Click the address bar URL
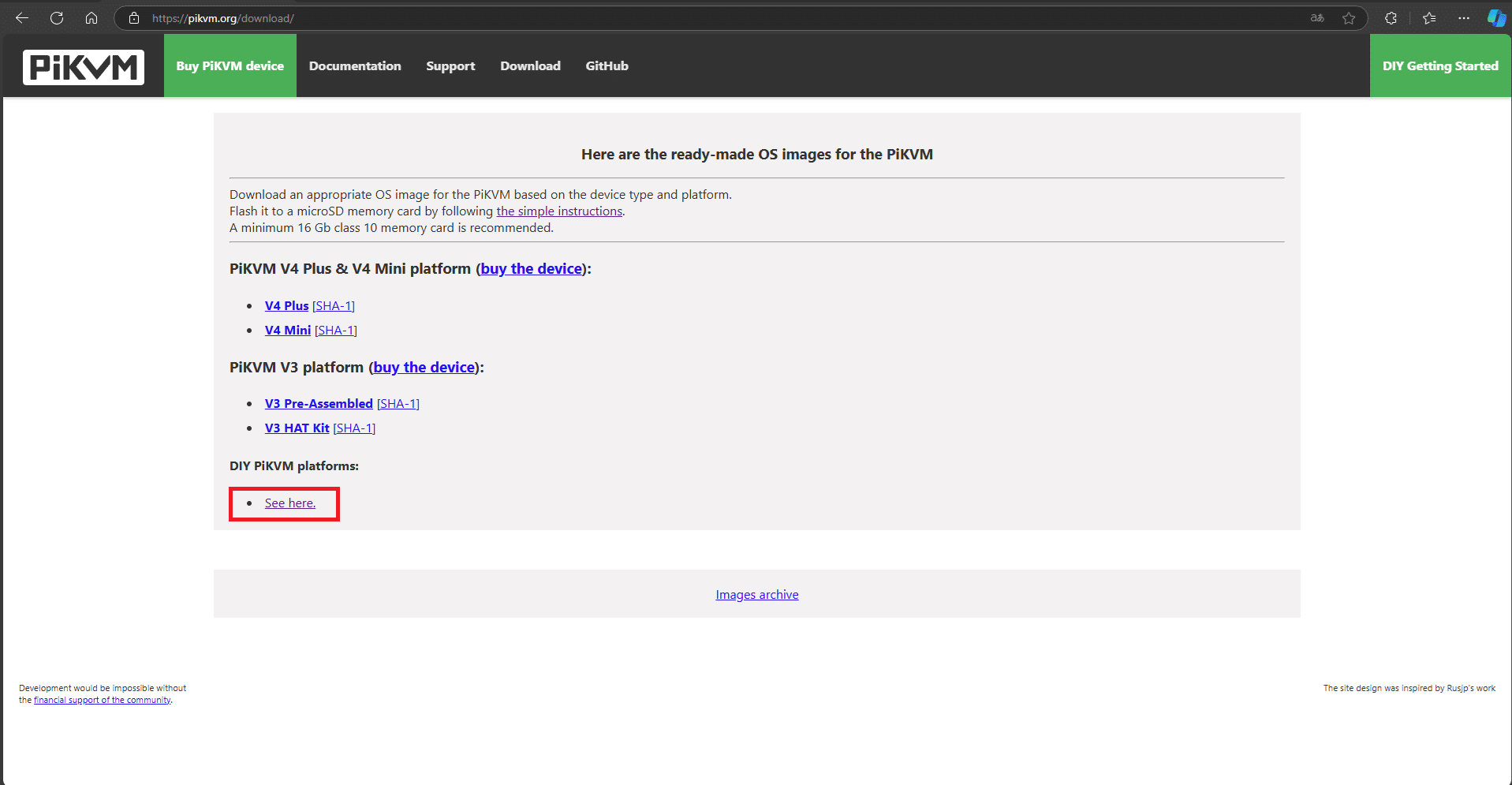This screenshot has width=1512, height=785. coord(223,18)
